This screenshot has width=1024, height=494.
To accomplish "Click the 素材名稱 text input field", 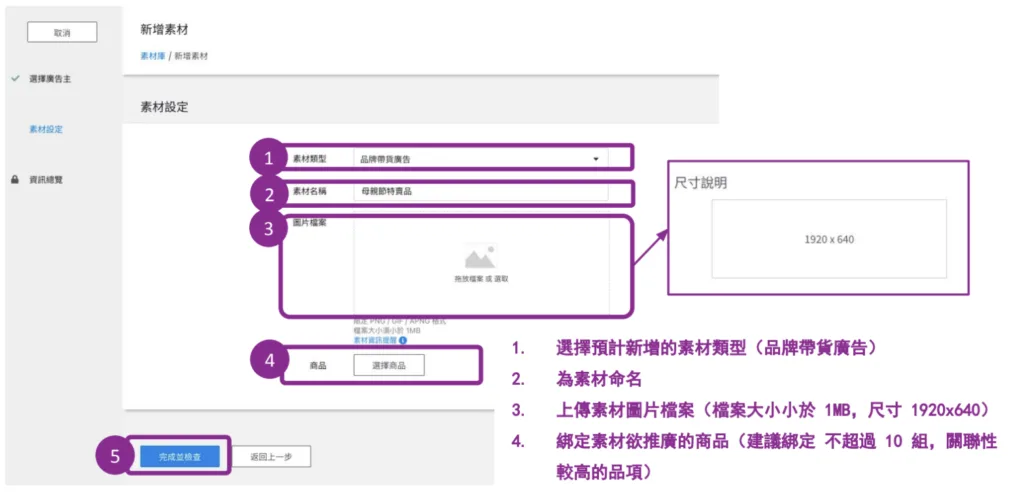I will [x=480, y=191].
